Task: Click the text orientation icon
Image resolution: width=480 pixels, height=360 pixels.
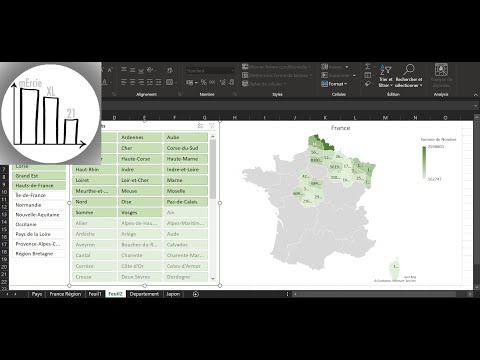Action: [x=151, y=70]
